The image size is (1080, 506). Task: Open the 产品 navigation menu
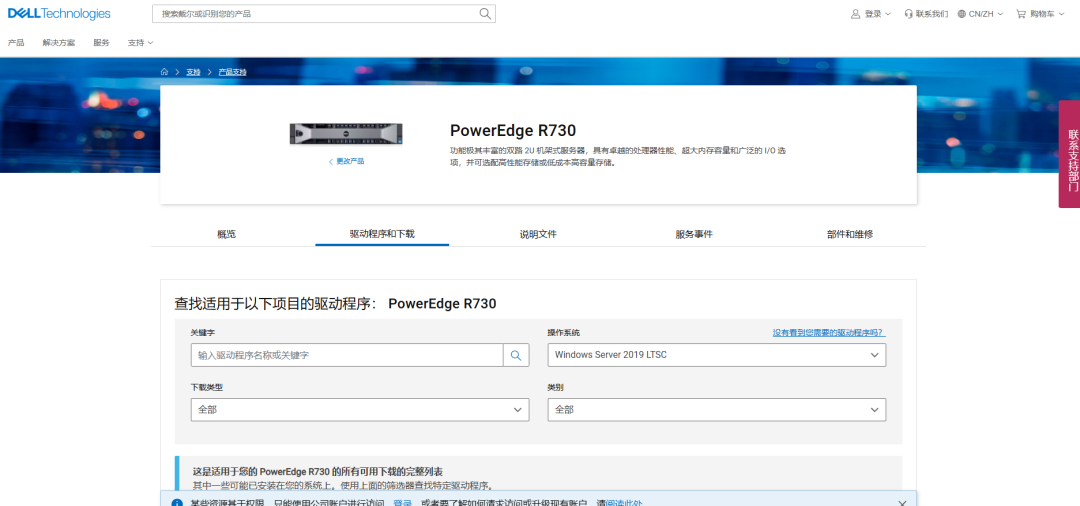click(x=16, y=43)
